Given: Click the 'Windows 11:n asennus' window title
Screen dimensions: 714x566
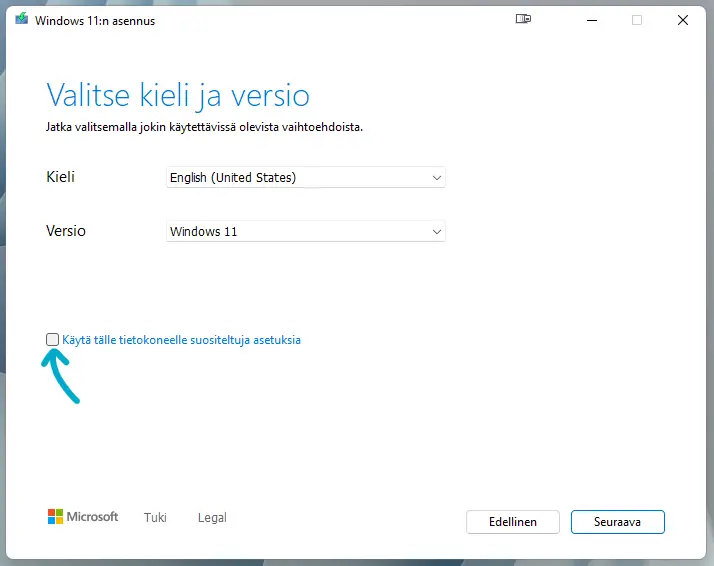Looking at the screenshot, I should point(95,21).
